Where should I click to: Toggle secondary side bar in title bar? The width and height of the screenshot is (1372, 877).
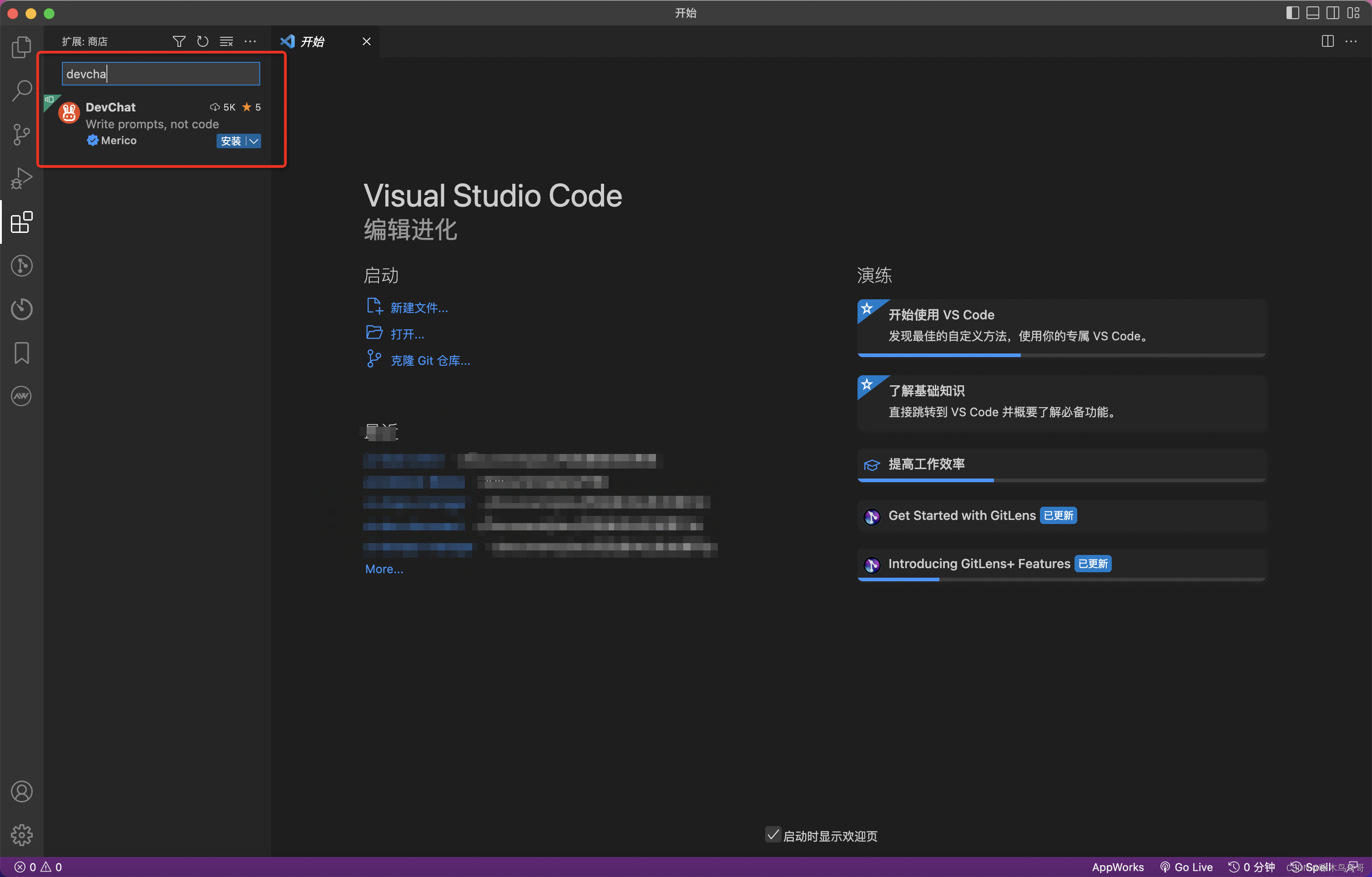click(x=1333, y=13)
